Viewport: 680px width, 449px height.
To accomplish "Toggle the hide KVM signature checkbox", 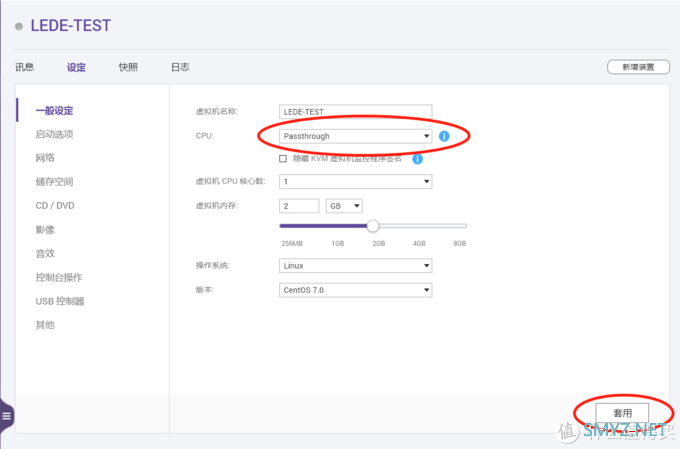I will point(283,159).
